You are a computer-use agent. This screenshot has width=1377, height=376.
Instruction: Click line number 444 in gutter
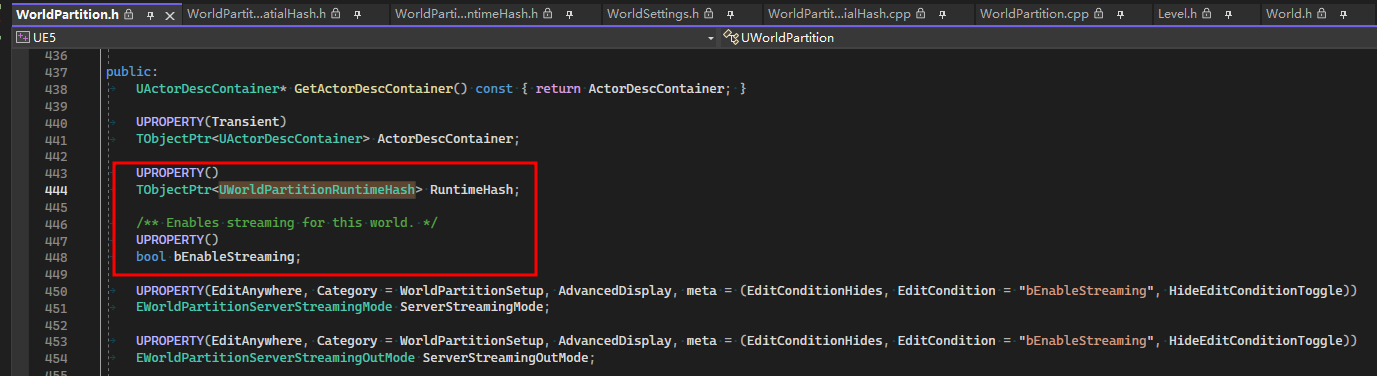(56, 189)
